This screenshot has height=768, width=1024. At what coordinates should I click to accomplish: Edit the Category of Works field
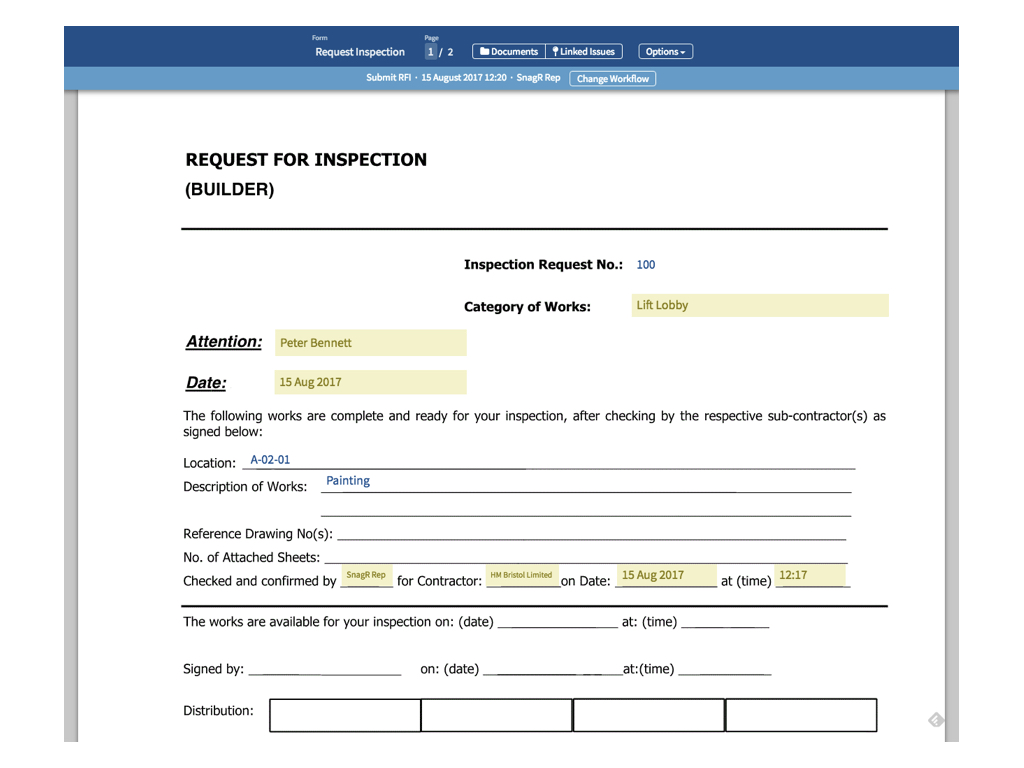[760, 306]
